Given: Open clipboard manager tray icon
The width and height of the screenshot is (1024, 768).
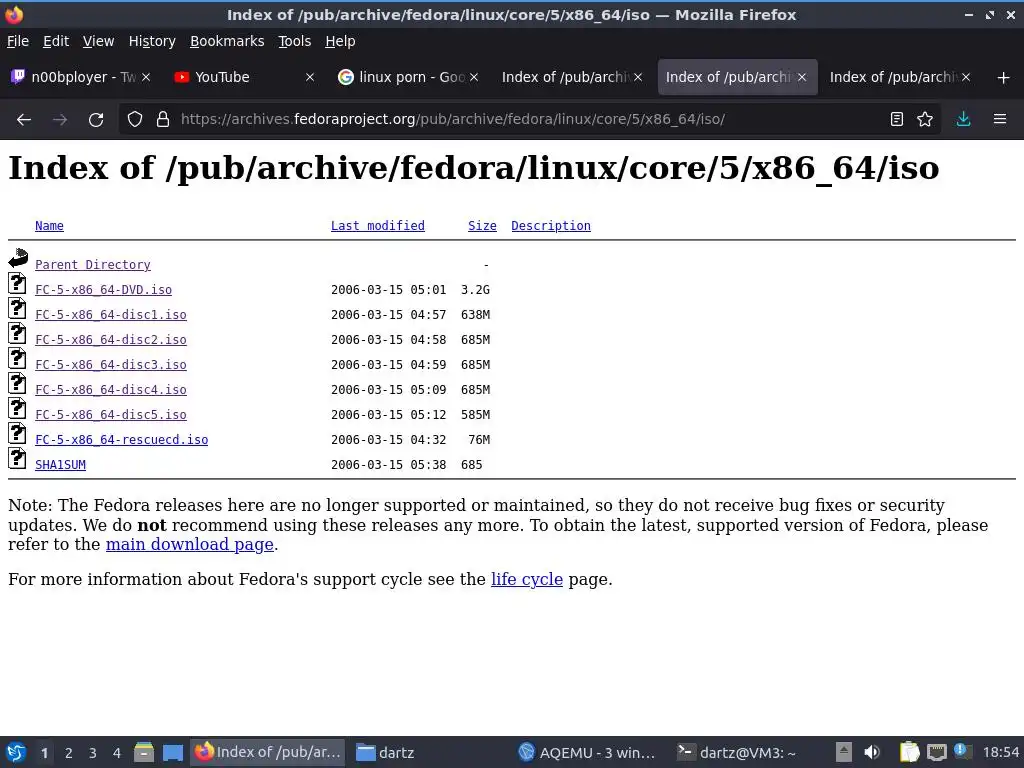Looking at the screenshot, I should (909, 753).
